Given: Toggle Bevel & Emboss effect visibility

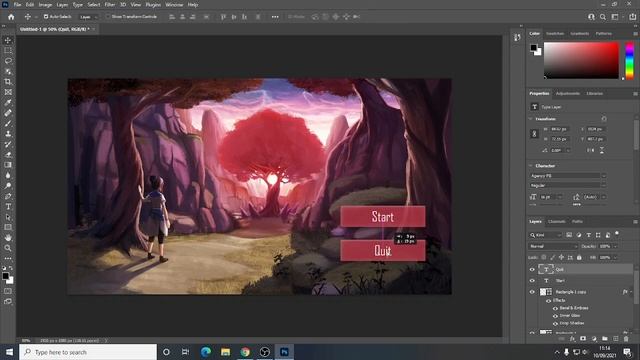Looking at the screenshot, I should pyautogui.click(x=555, y=308).
